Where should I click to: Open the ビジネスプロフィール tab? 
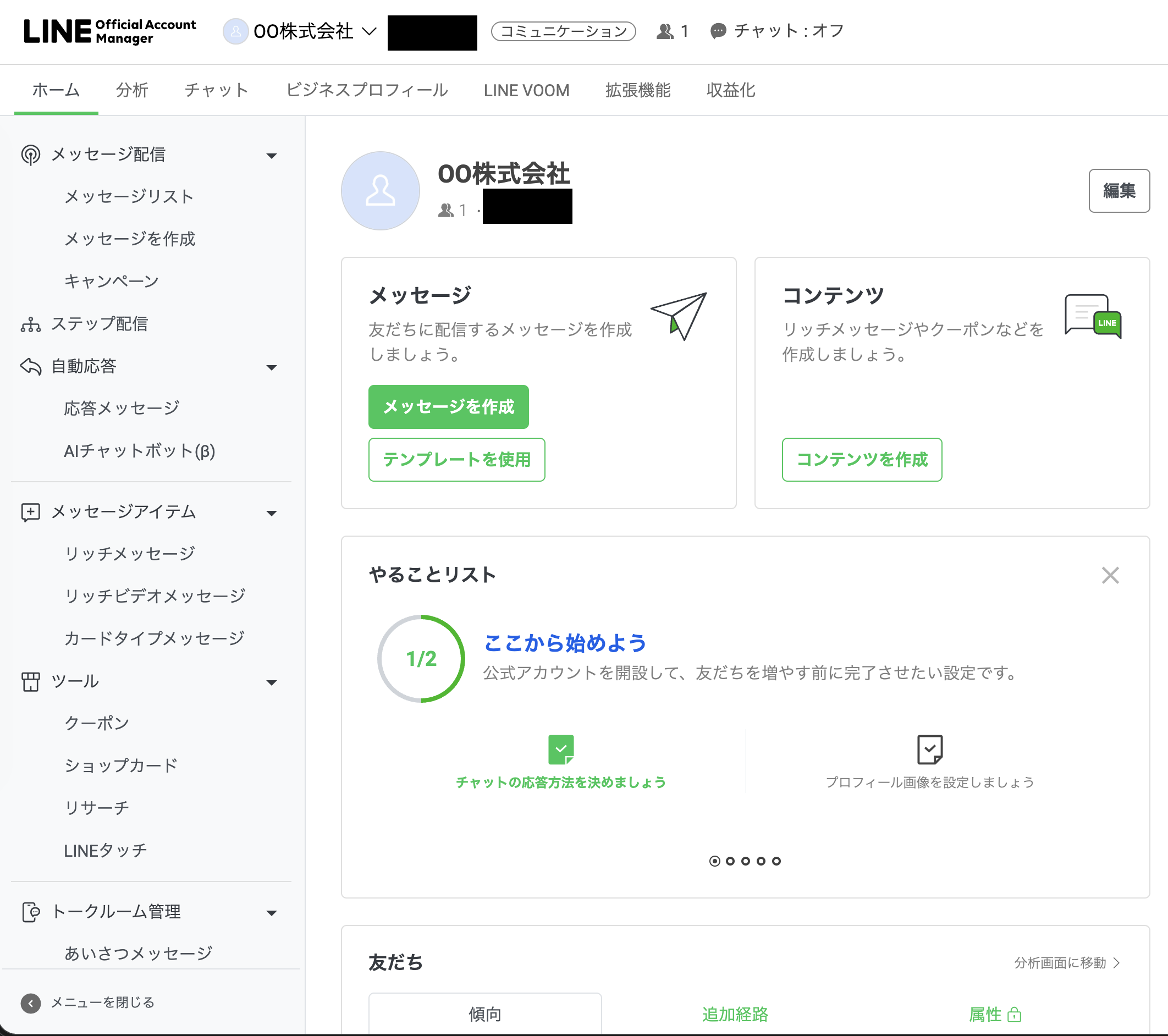click(x=366, y=90)
